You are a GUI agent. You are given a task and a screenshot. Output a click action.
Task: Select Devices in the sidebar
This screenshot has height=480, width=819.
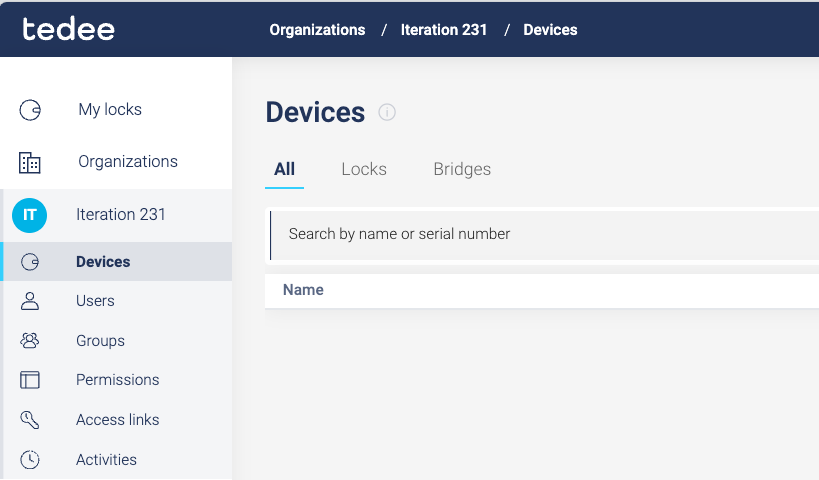pos(103,262)
